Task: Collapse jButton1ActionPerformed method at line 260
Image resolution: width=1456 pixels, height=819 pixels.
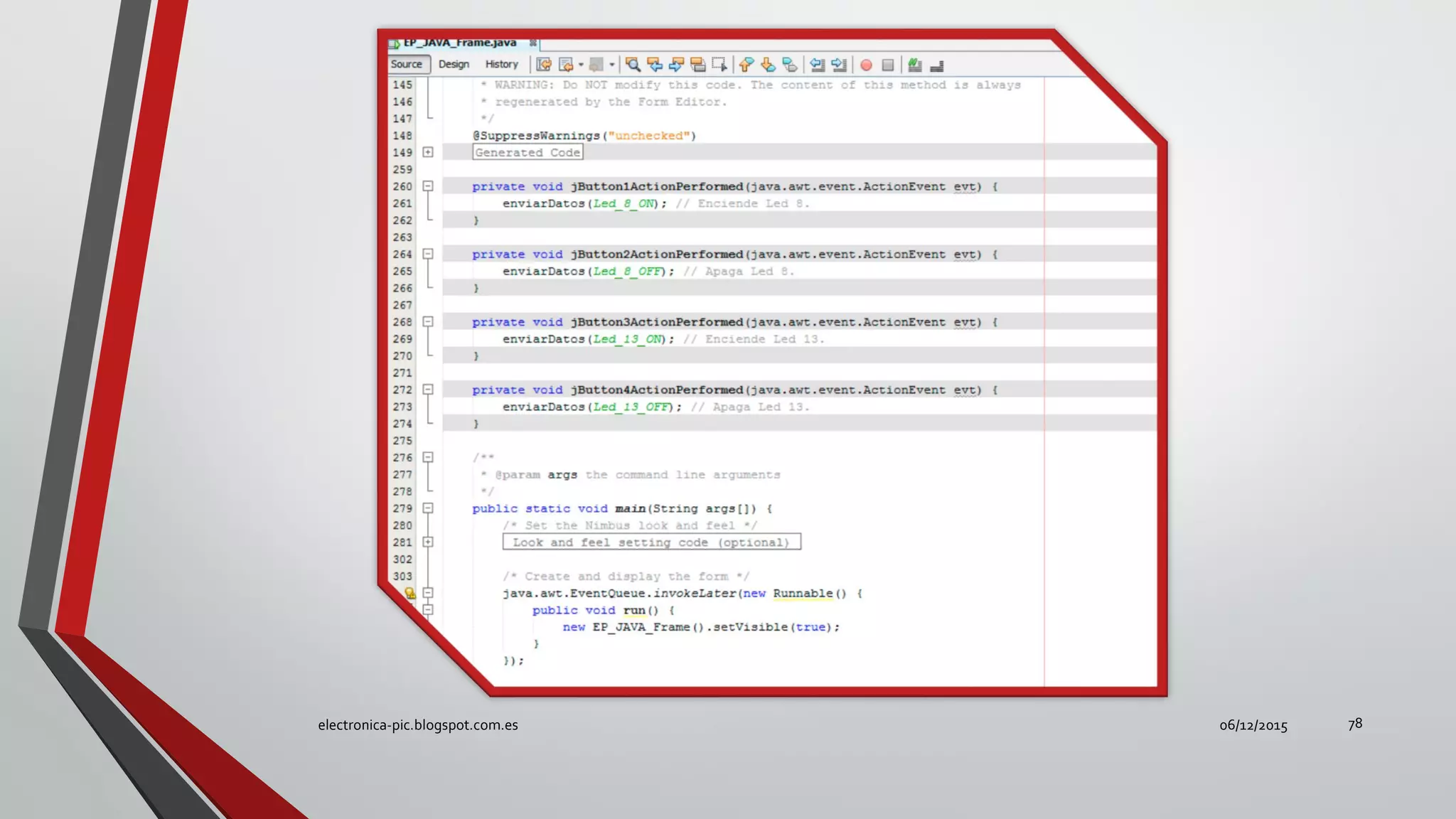Action: pos(428,186)
